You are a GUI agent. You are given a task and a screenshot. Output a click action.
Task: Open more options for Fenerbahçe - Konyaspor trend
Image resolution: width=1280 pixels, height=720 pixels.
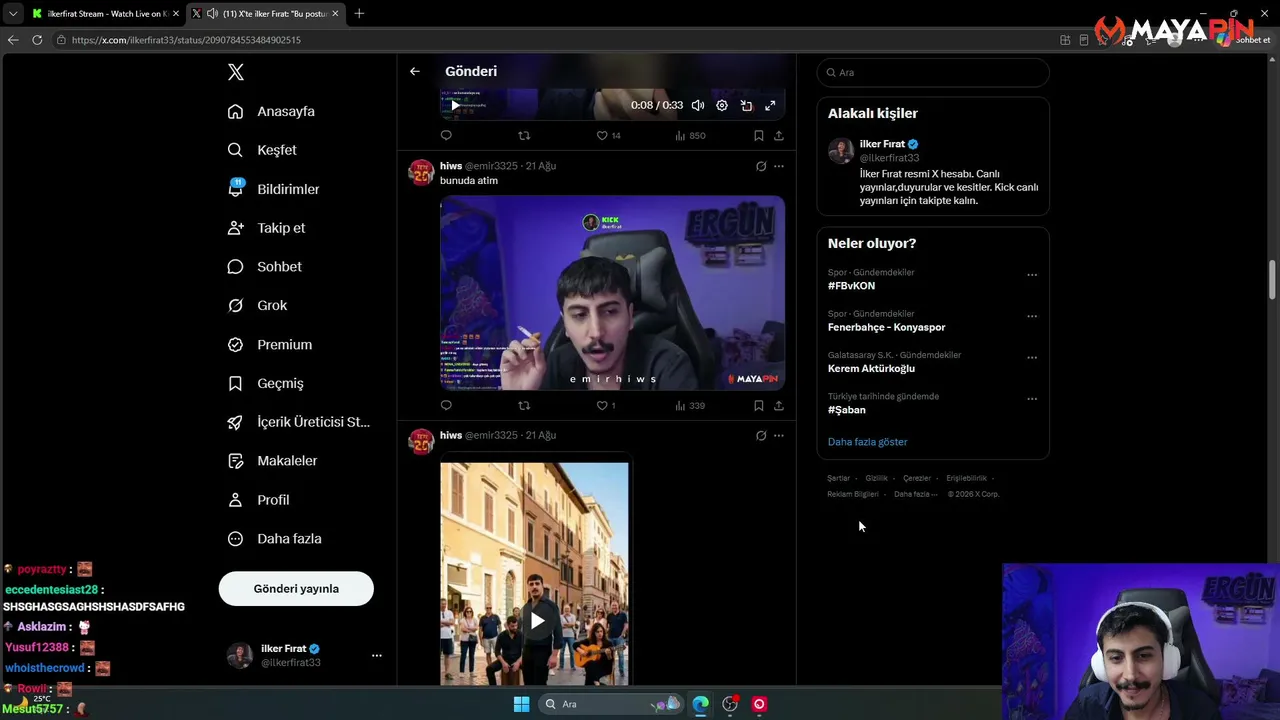(x=1032, y=316)
